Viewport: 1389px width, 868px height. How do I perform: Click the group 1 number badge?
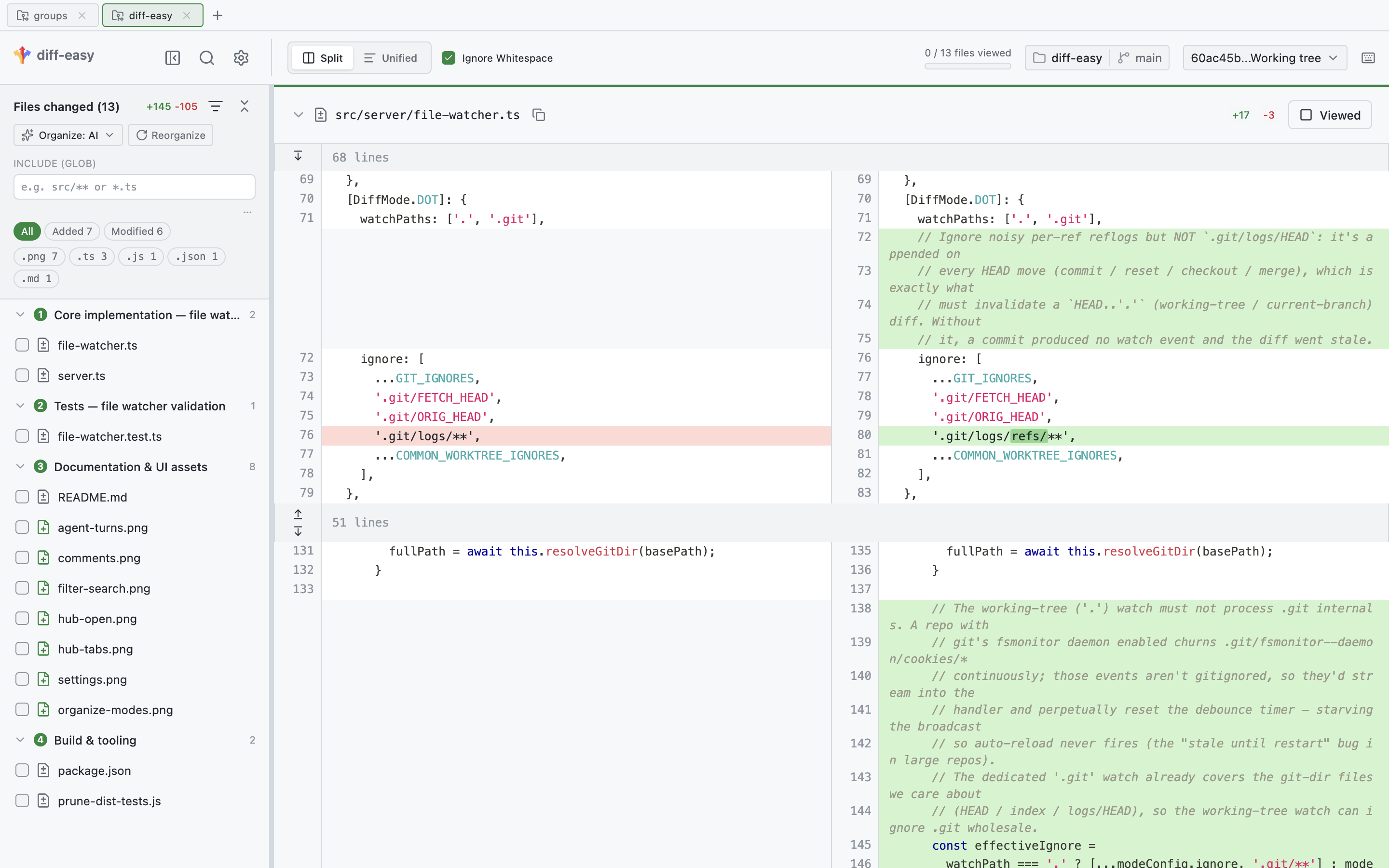click(x=40, y=314)
